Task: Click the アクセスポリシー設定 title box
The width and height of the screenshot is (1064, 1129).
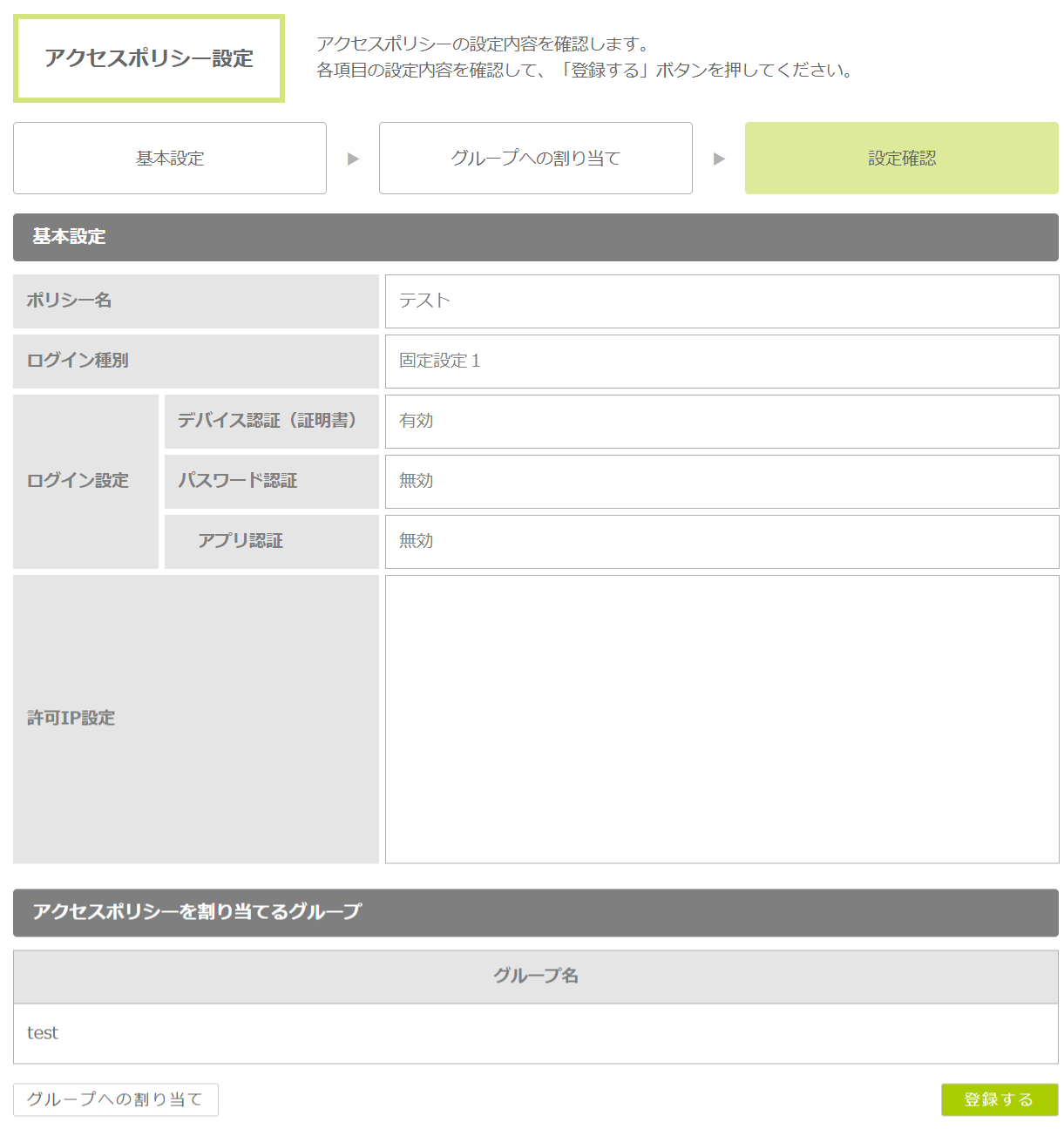Action: 149,58
